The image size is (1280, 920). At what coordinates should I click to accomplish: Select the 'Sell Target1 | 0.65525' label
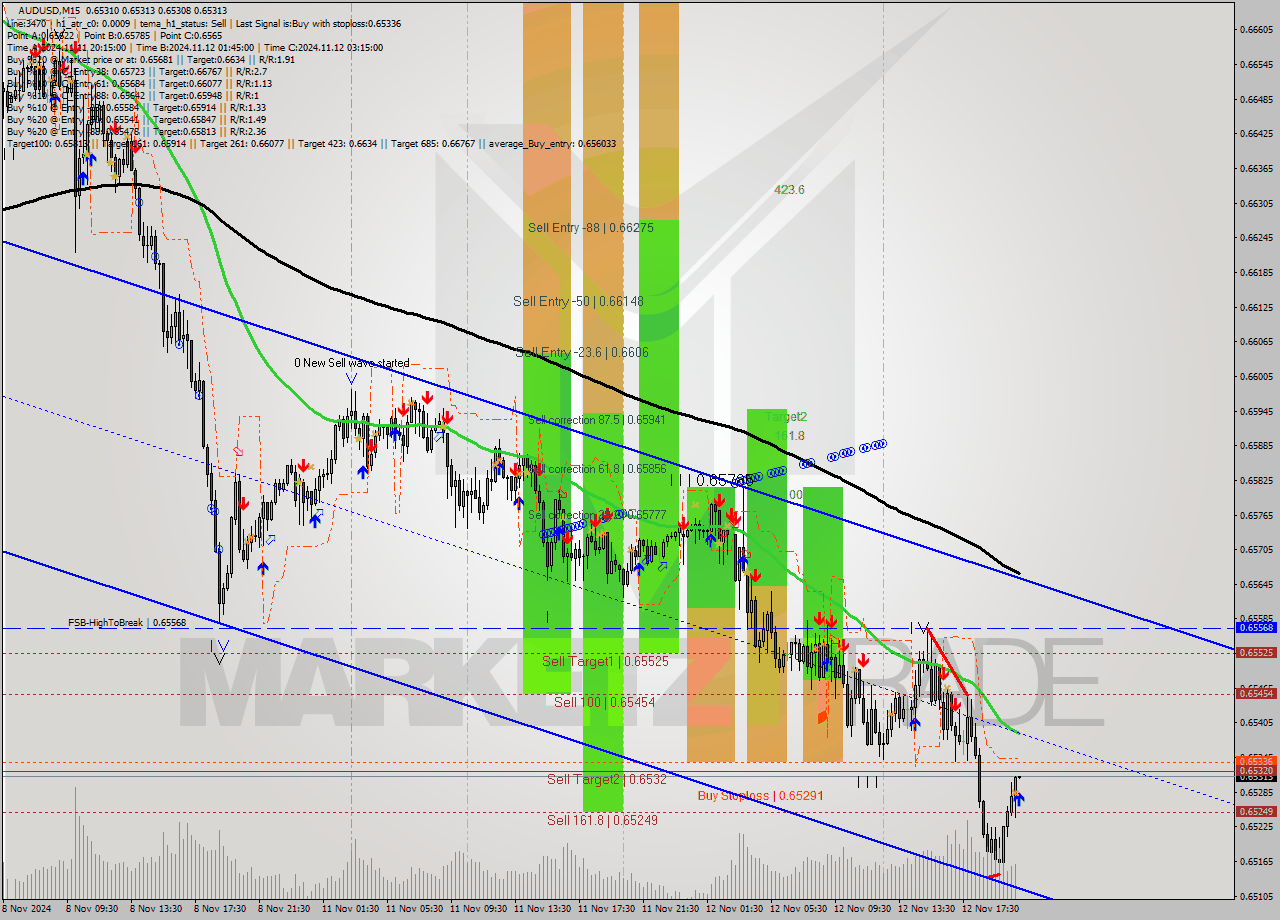click(x=605, y=662)
